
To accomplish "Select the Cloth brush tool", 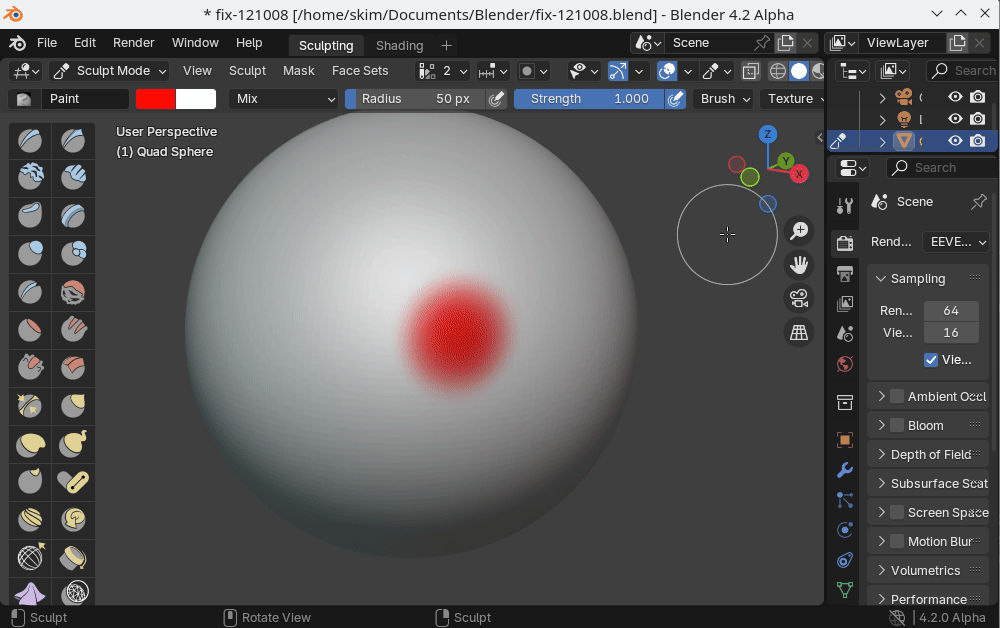I will pos(30,593).
